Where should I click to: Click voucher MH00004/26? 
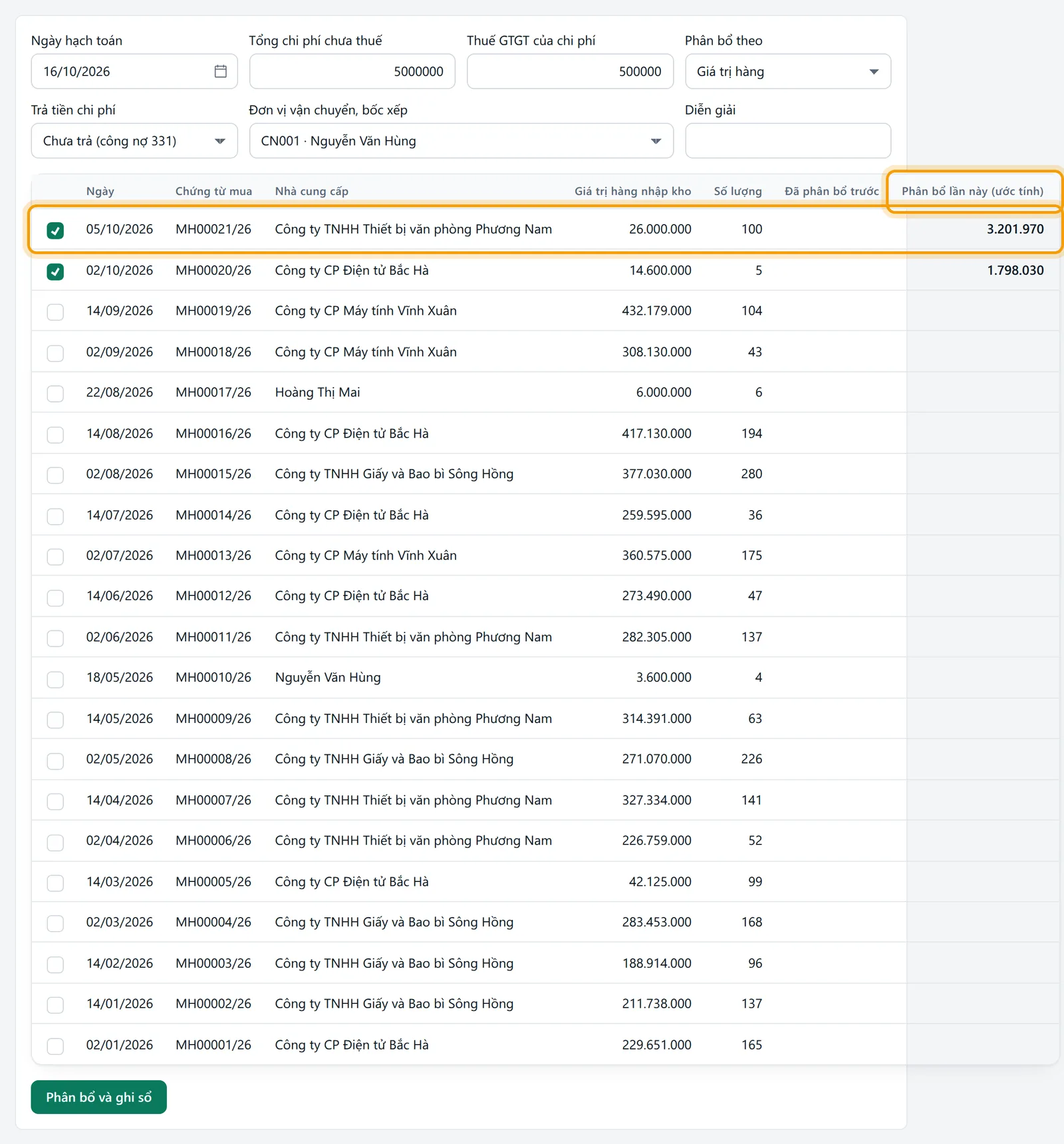pyautogui.click(x=213, y=922)
